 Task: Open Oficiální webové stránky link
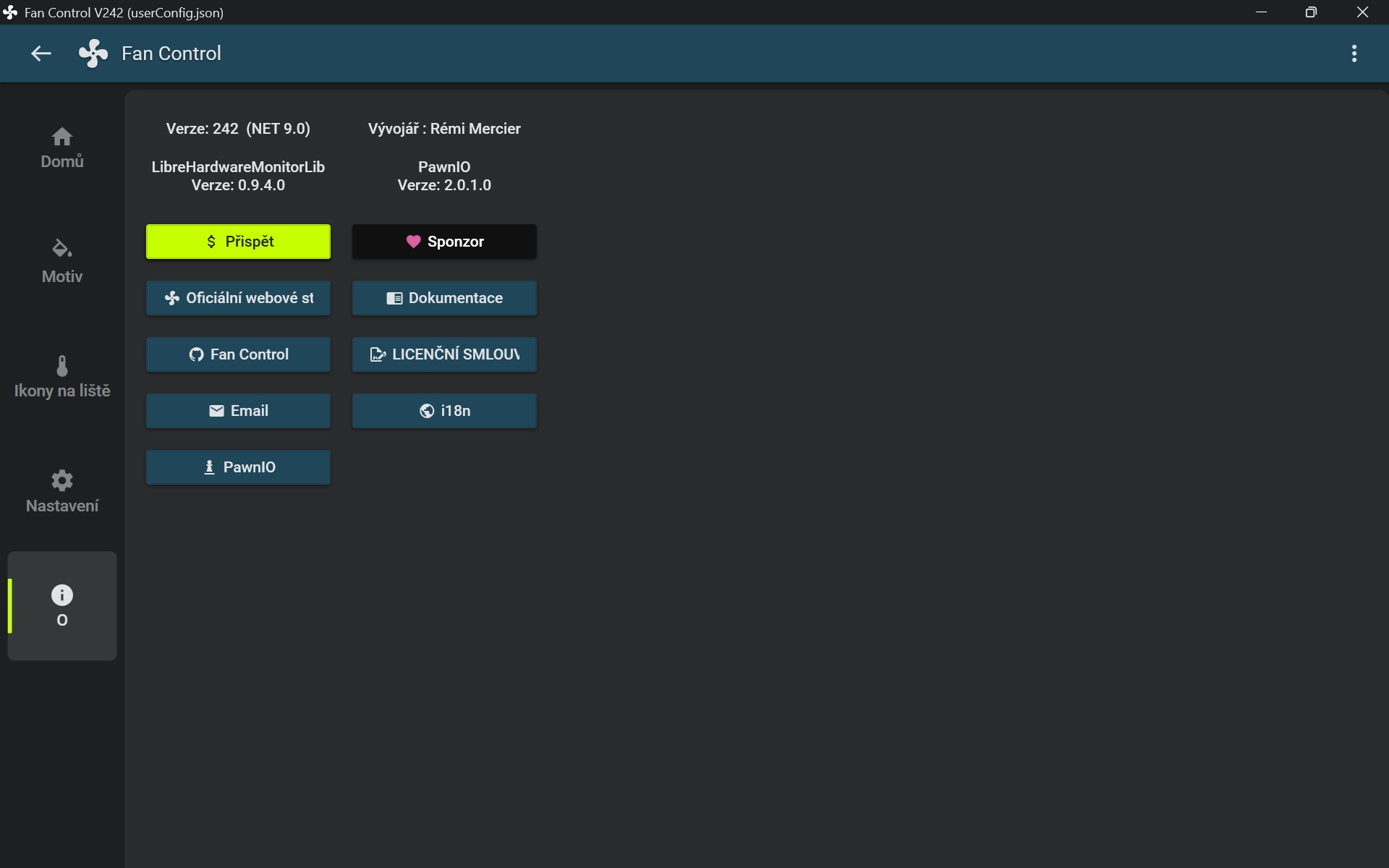pos(238,298)
